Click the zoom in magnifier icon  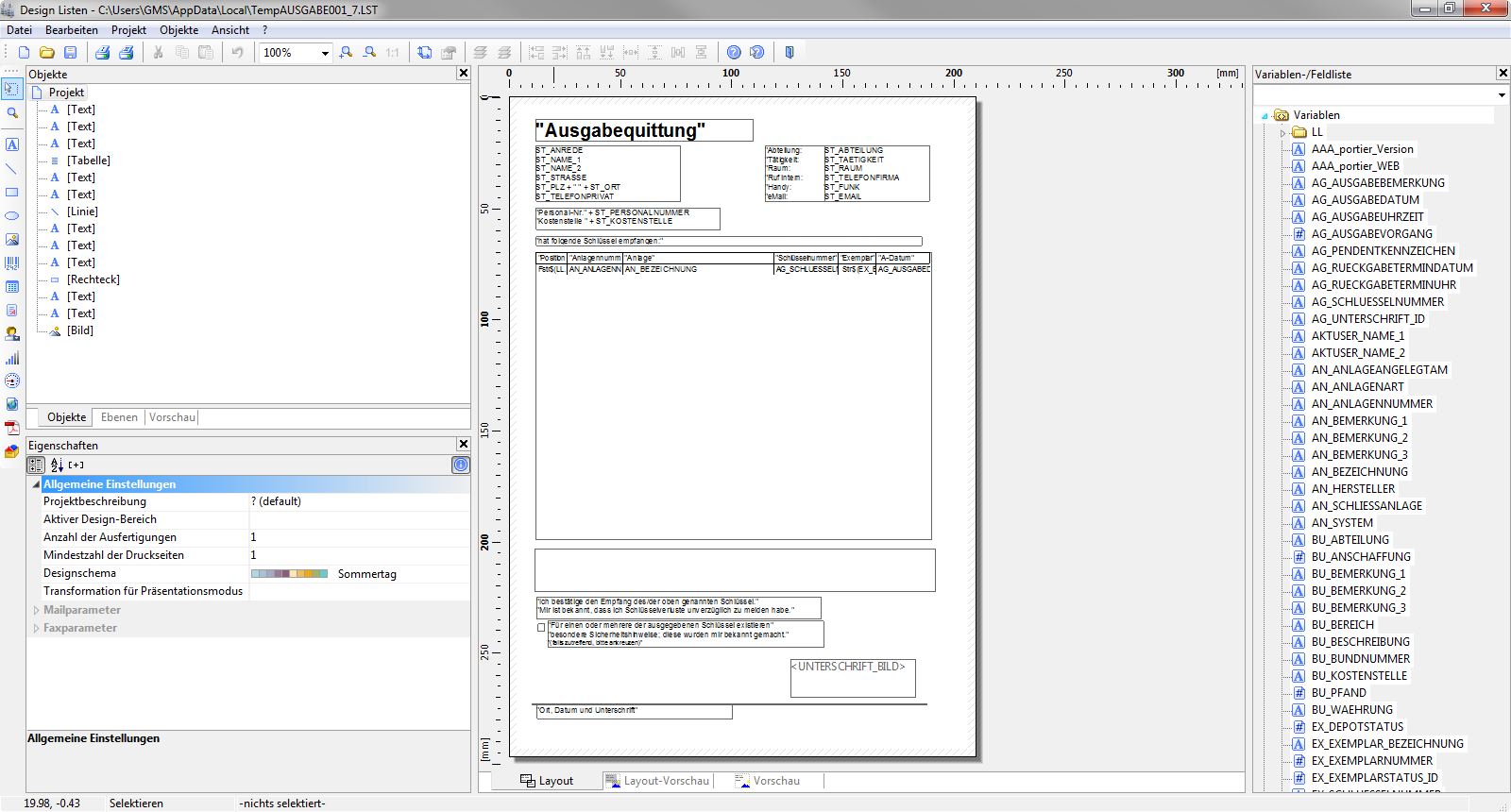tap(347, 53)
